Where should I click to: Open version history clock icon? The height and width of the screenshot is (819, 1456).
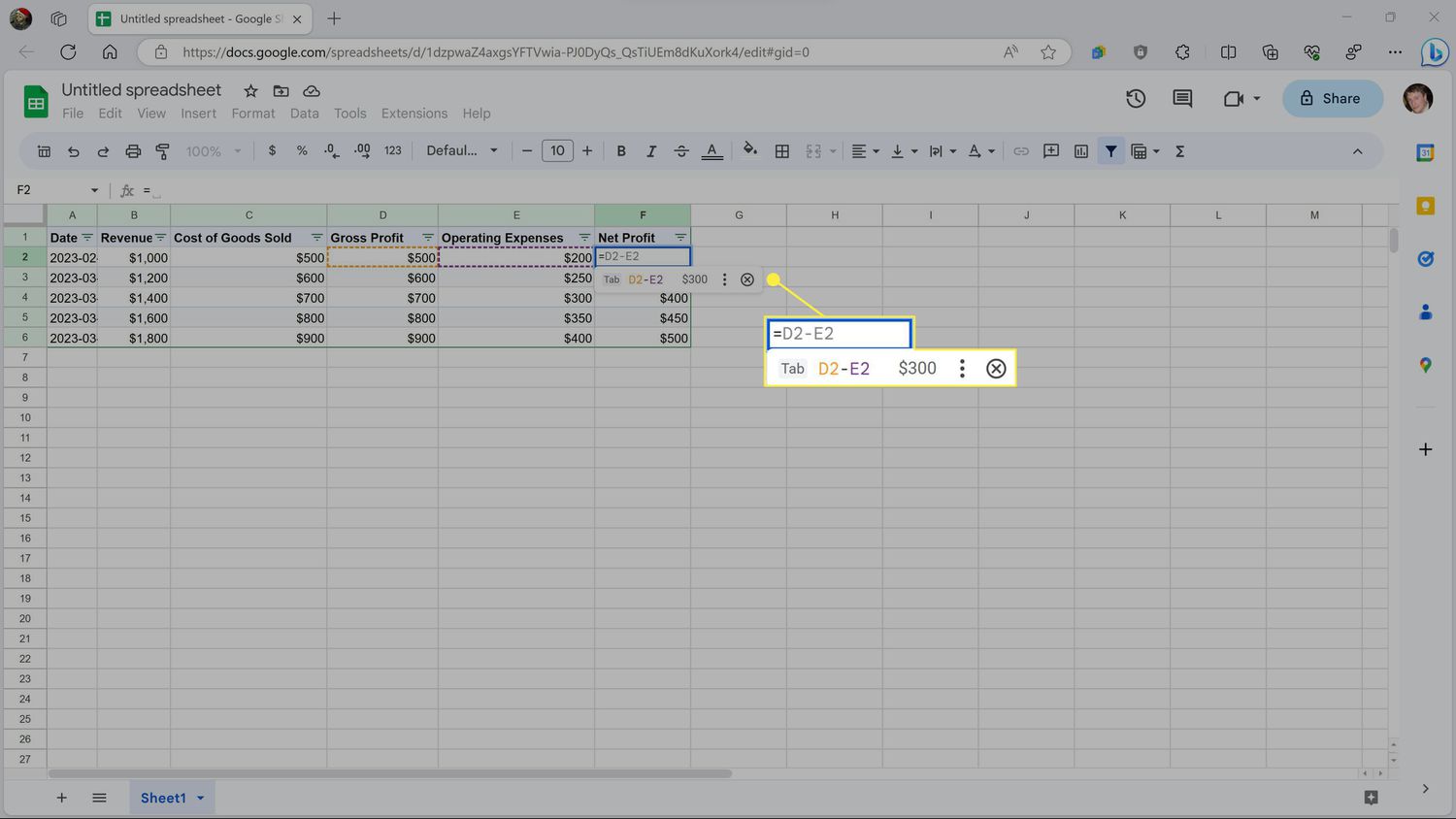1136,98
